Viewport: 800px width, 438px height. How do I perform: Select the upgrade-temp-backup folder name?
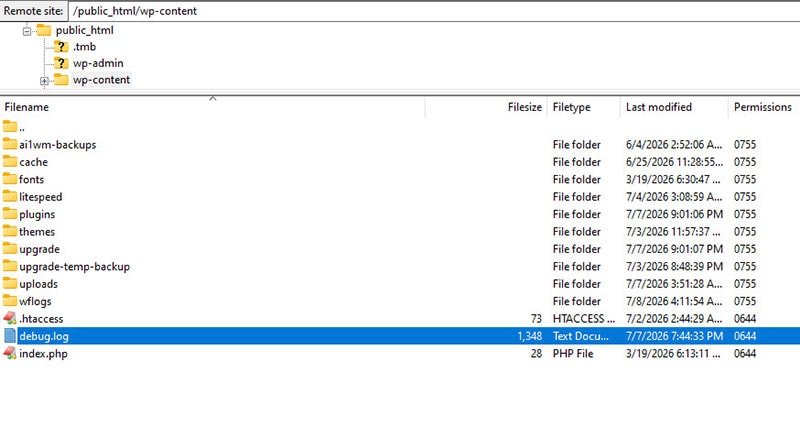click(74, 267)
